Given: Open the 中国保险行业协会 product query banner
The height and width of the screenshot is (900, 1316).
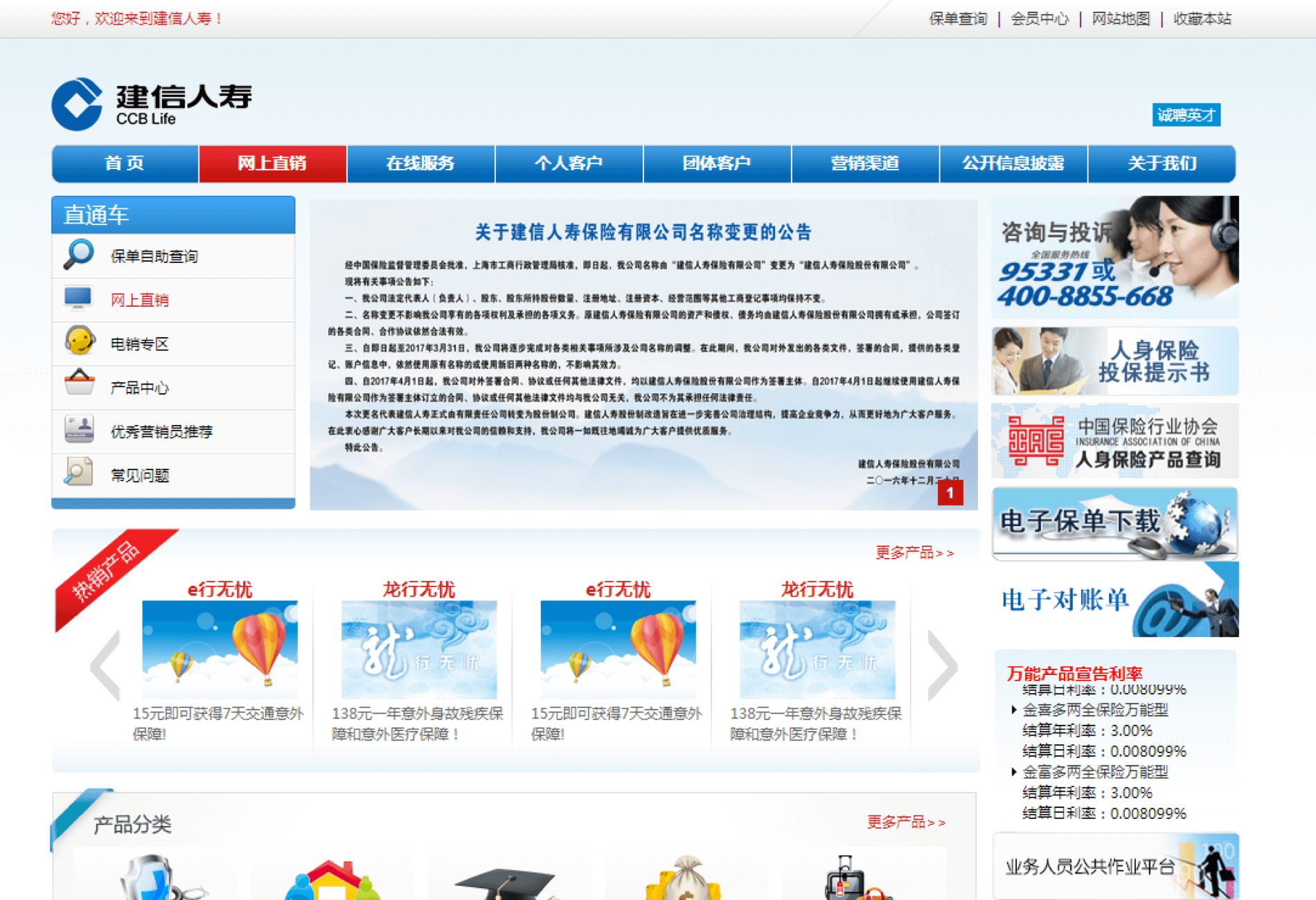Looking at the screenshot, I should (1115, 441).
